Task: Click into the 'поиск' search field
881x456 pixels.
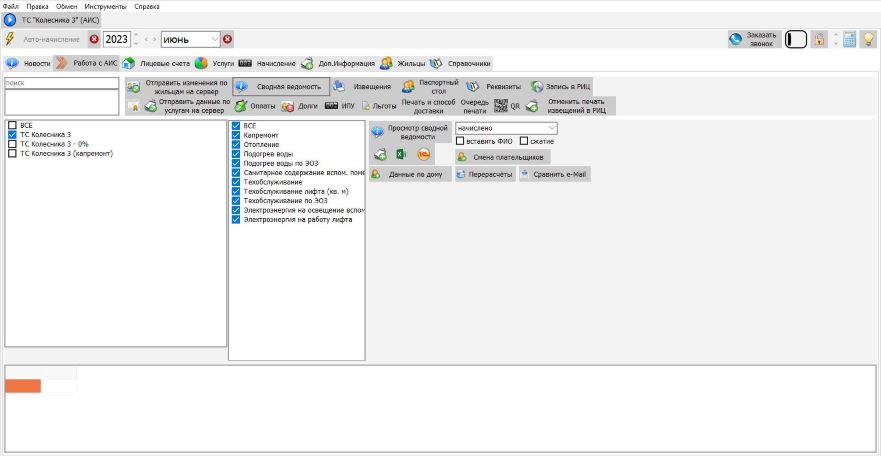Action: pyautogui.click(x=62, y=83)
